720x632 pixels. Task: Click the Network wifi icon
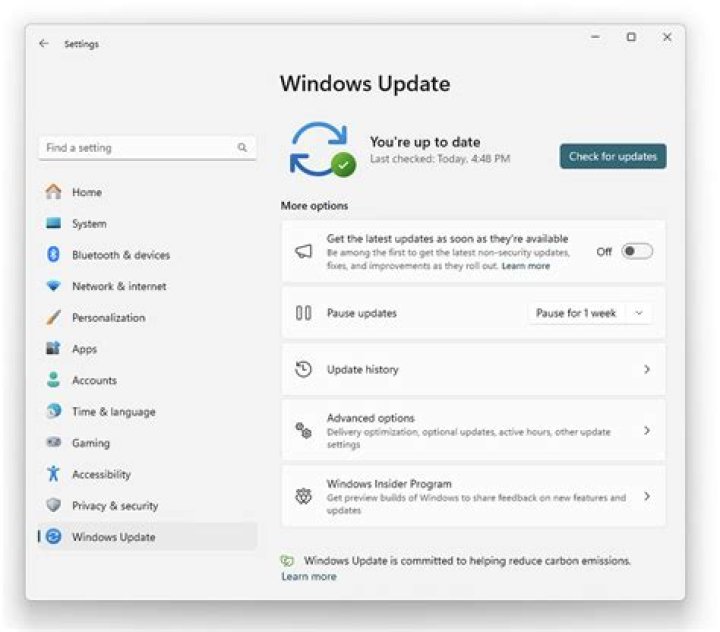(x=53, y=286)
